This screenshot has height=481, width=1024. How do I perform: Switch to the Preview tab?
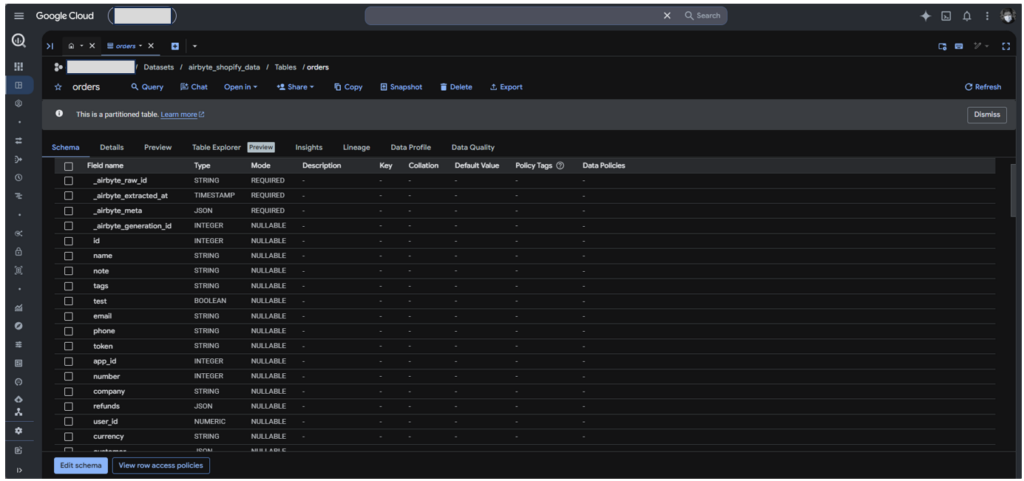pyautogui.click(x=158, y=147)
